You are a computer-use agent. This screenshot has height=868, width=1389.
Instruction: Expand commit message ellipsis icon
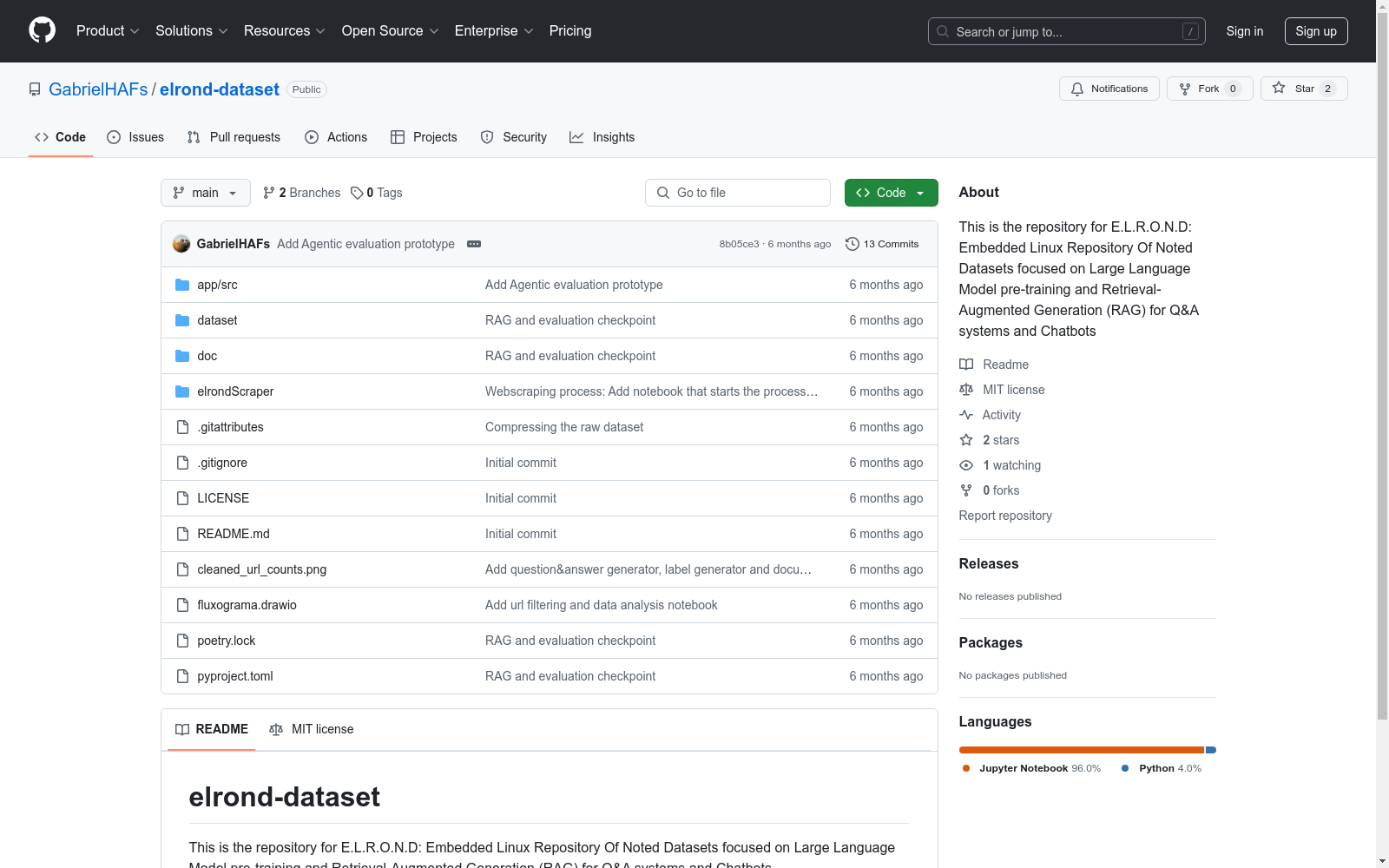(x=474, y=244)
